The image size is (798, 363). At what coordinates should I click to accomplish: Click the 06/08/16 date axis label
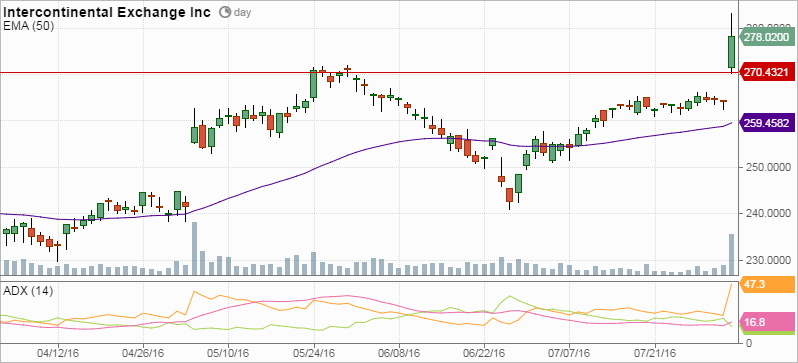tap(400, 352)
